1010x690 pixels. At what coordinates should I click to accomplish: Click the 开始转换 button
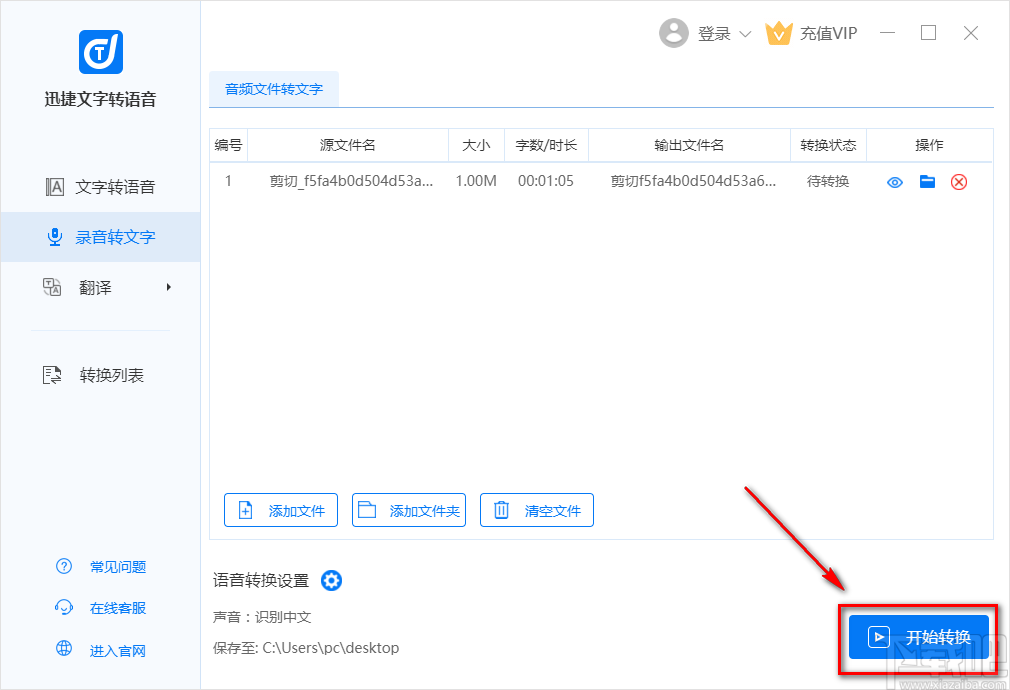pos(919,637)
